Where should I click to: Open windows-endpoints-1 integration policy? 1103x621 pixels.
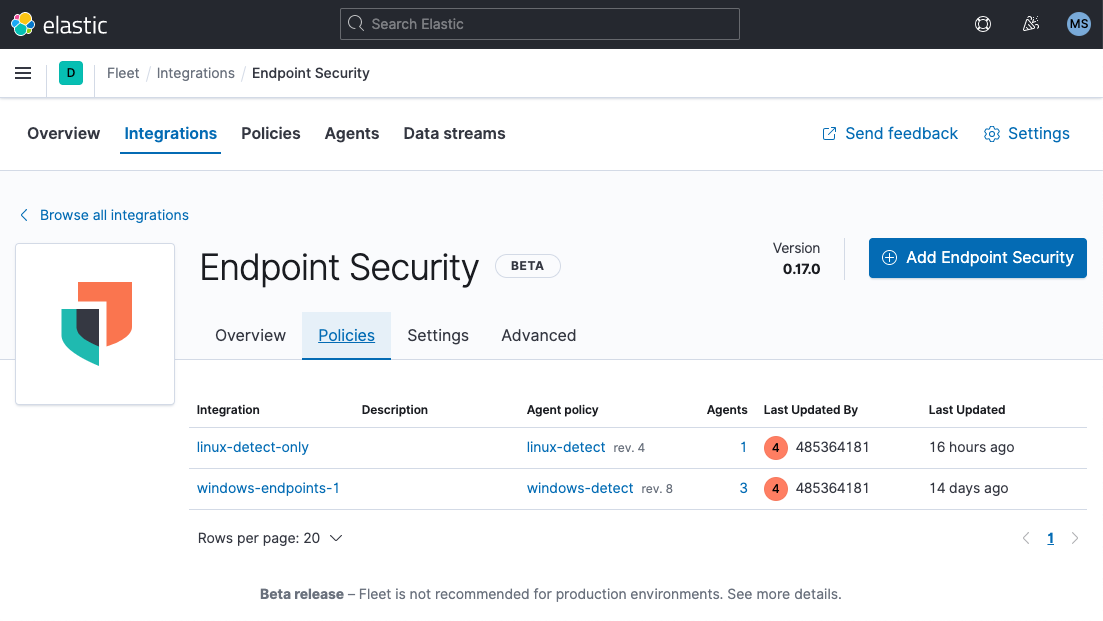268,488
